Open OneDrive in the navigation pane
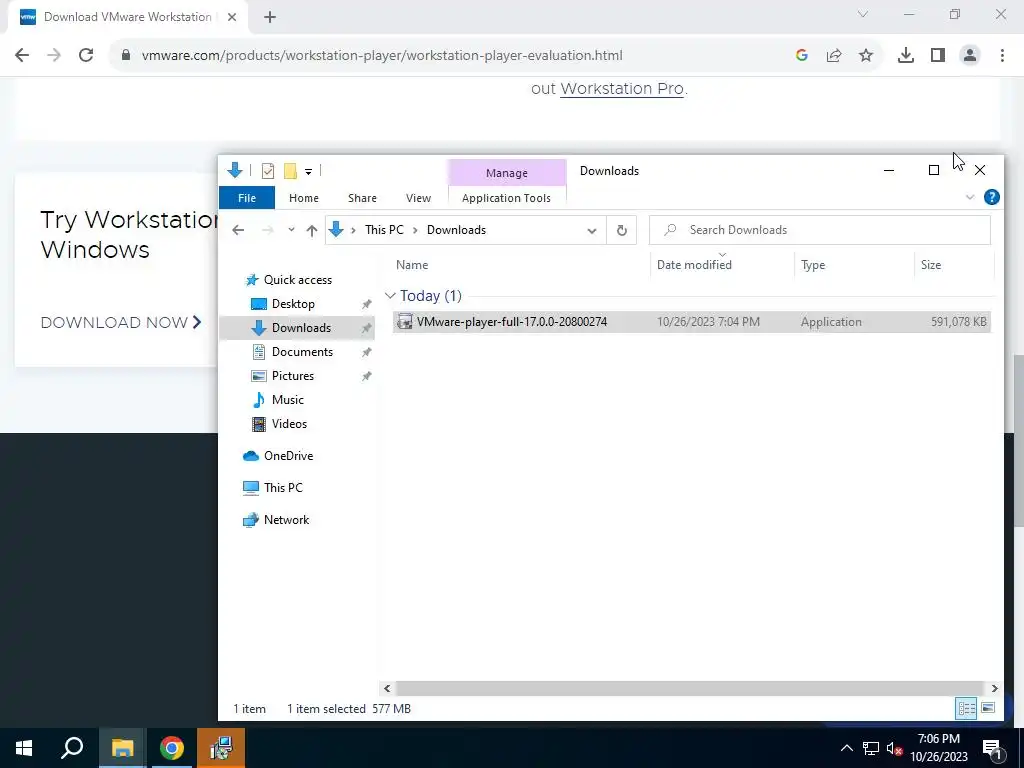 288,456
